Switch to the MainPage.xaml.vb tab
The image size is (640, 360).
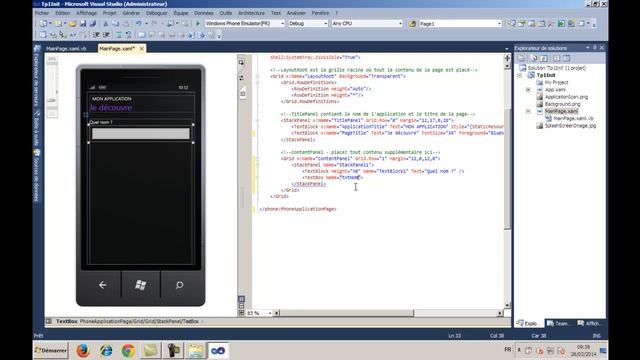(x=66, y=49)
